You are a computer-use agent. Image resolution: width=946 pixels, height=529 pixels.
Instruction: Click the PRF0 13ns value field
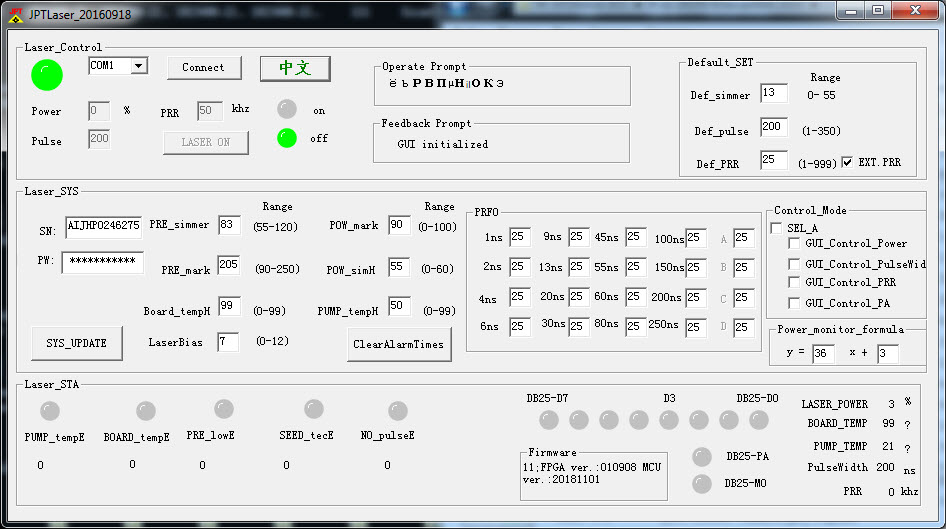pos(579,267)
